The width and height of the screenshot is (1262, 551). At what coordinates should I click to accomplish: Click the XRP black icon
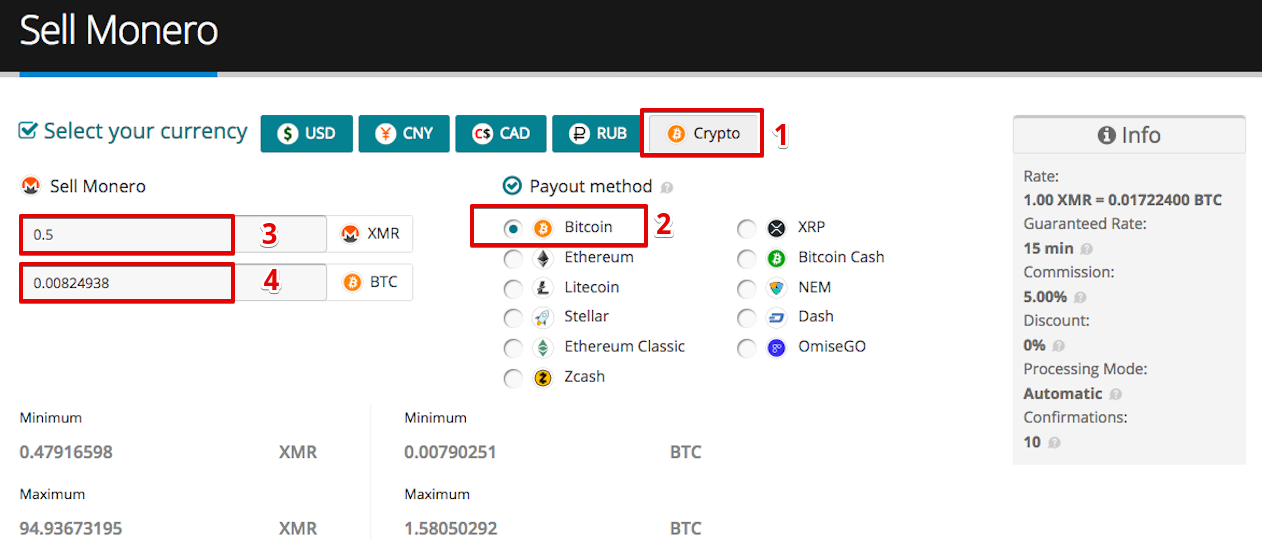(x=777, y=228)
